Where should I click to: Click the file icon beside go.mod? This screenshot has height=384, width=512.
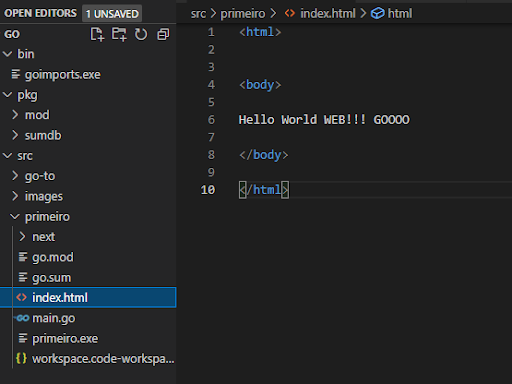pyautogui.click(x=23, y=257)
